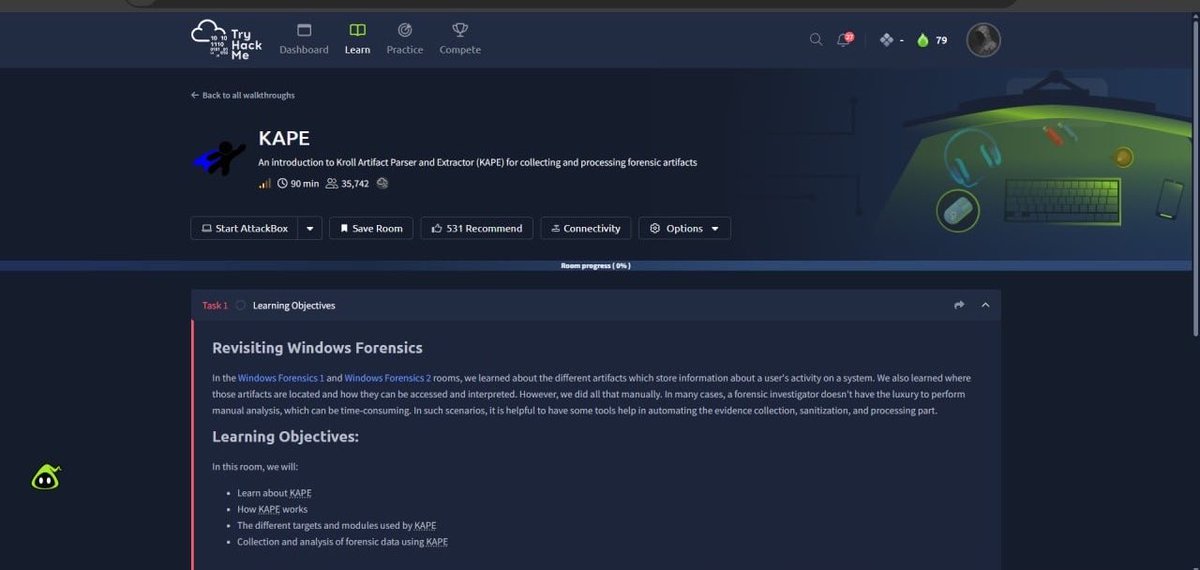Click the Revisiting Windows Forensics heading
1200x570 pixels.
click(317, 348)
